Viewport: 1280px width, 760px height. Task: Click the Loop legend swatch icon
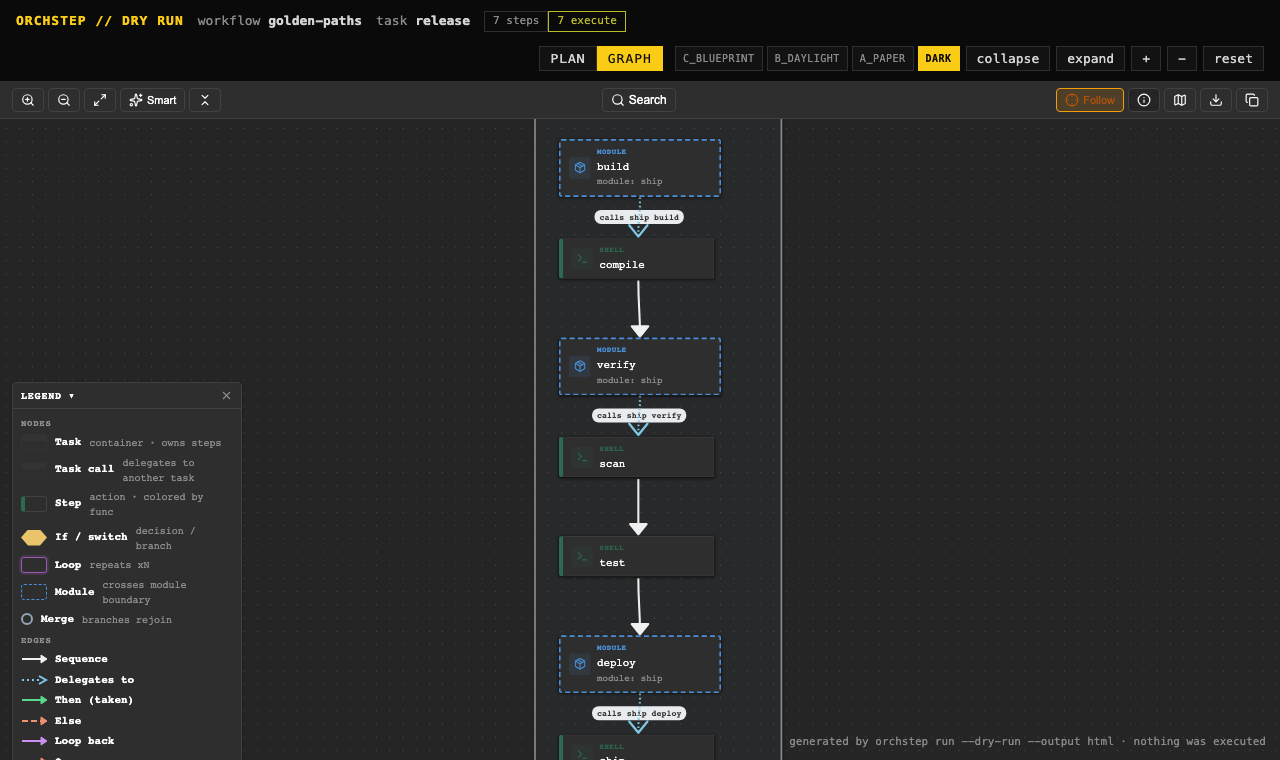point(34,565)
